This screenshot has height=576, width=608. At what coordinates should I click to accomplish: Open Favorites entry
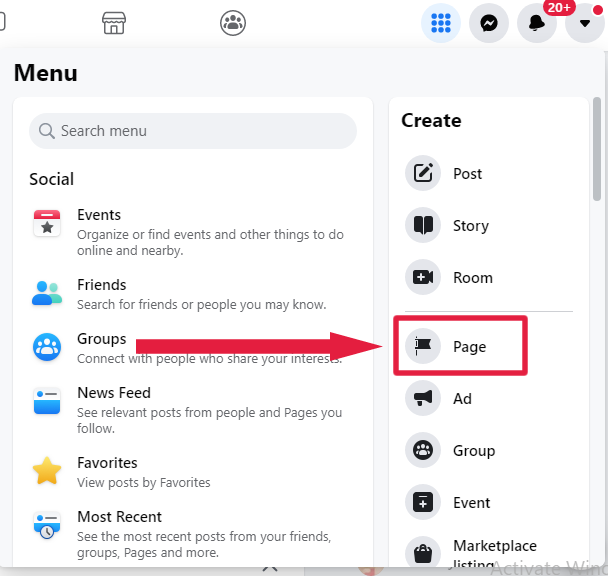(107, 463)
